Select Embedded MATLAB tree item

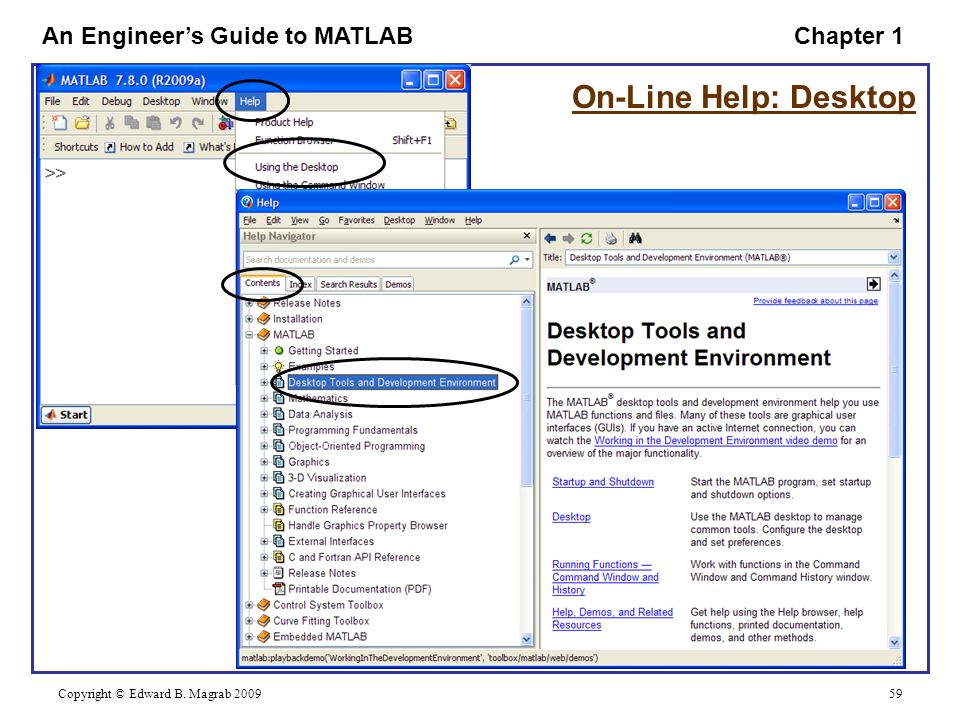tap(320, 637)
